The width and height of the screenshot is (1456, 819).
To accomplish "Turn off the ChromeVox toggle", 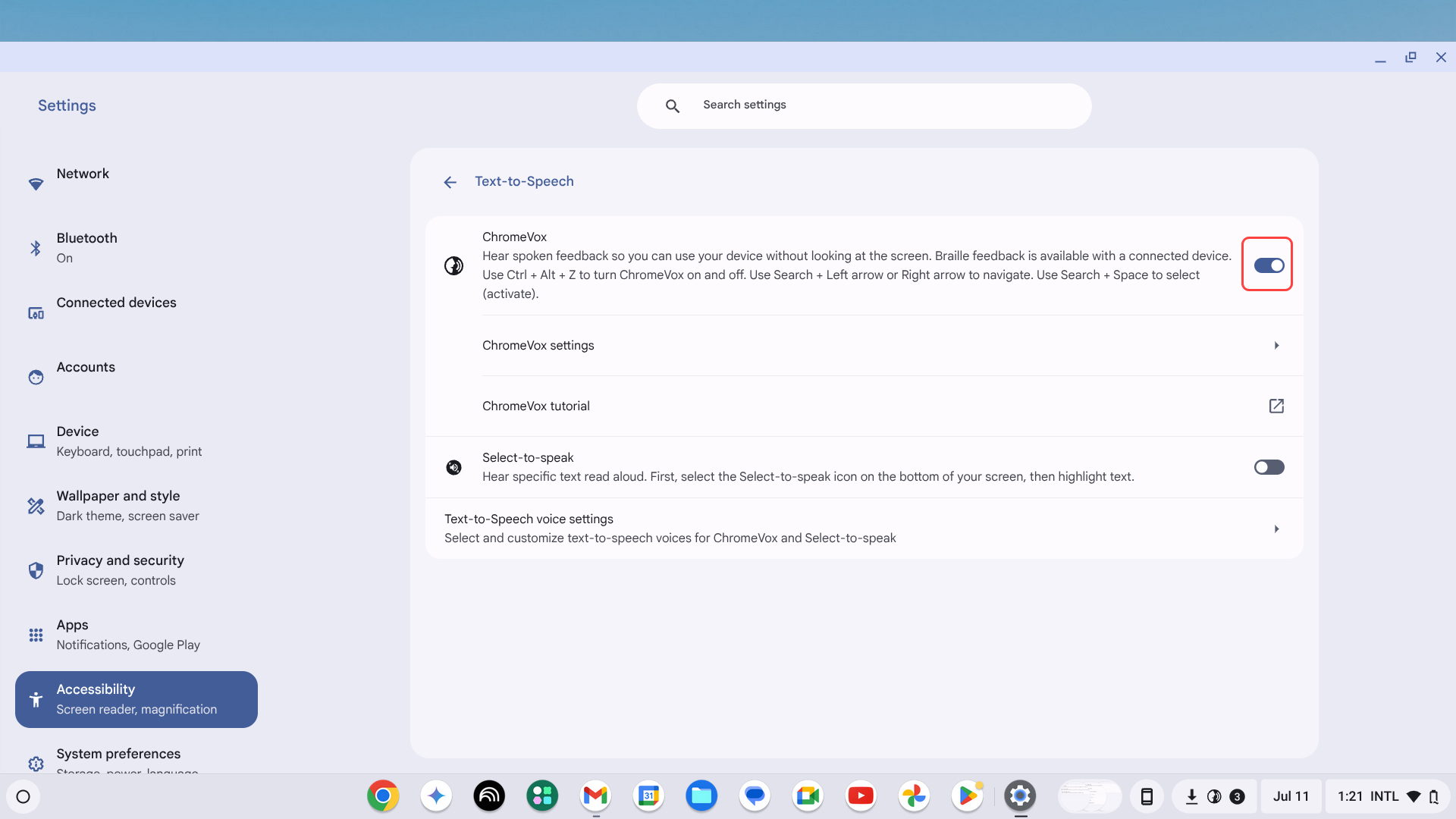I will pos(1268,265).
